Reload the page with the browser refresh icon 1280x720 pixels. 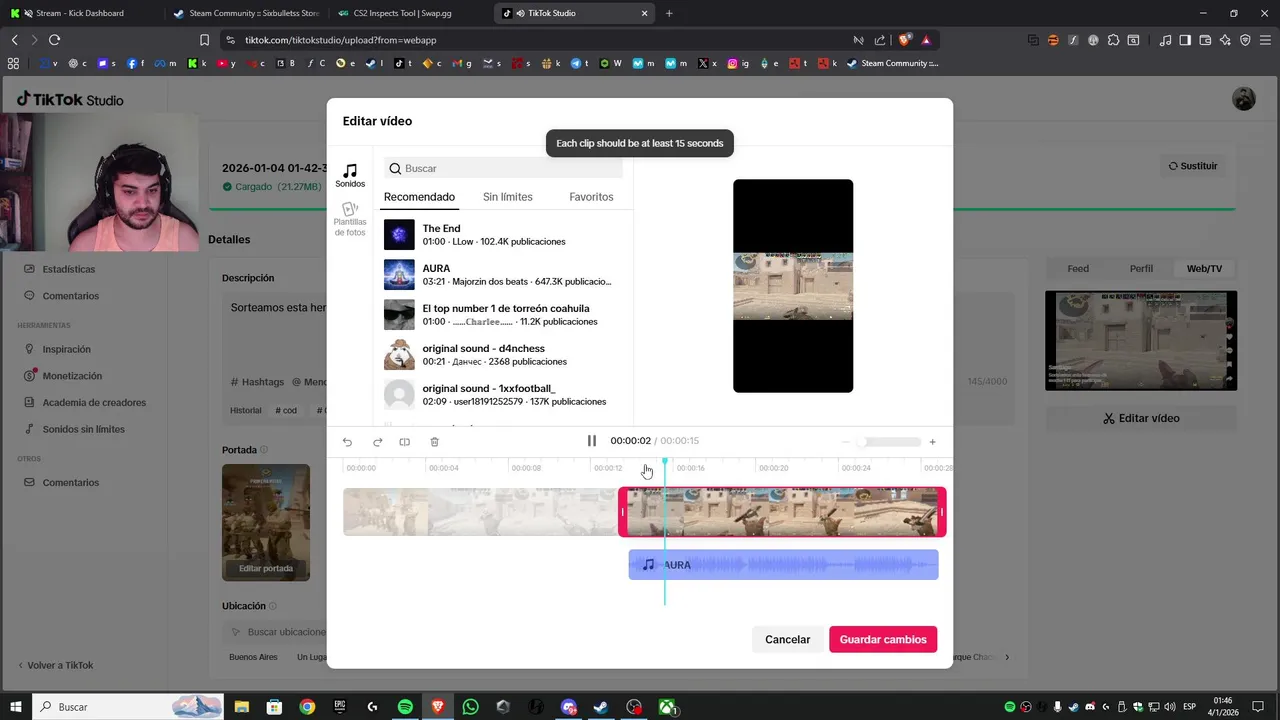pyautogui.click(x=54, y=40)
